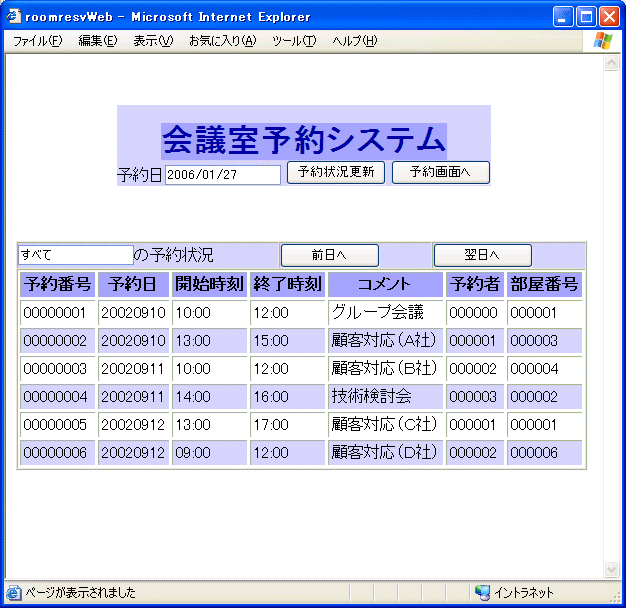Screen dimensions: 626x608
Task: Open the 表示(V) menu
Action: (x=153, y=41)
